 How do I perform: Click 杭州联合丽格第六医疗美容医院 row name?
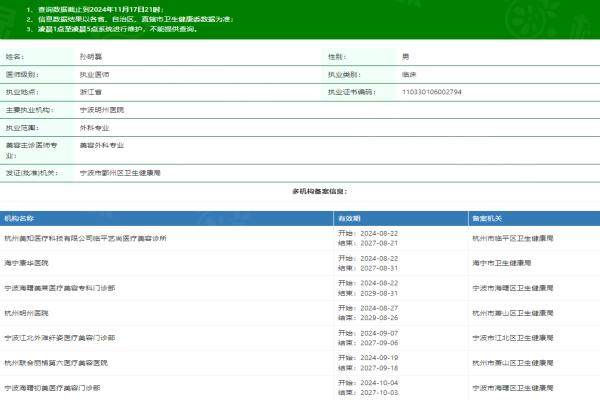click(56, 362)
